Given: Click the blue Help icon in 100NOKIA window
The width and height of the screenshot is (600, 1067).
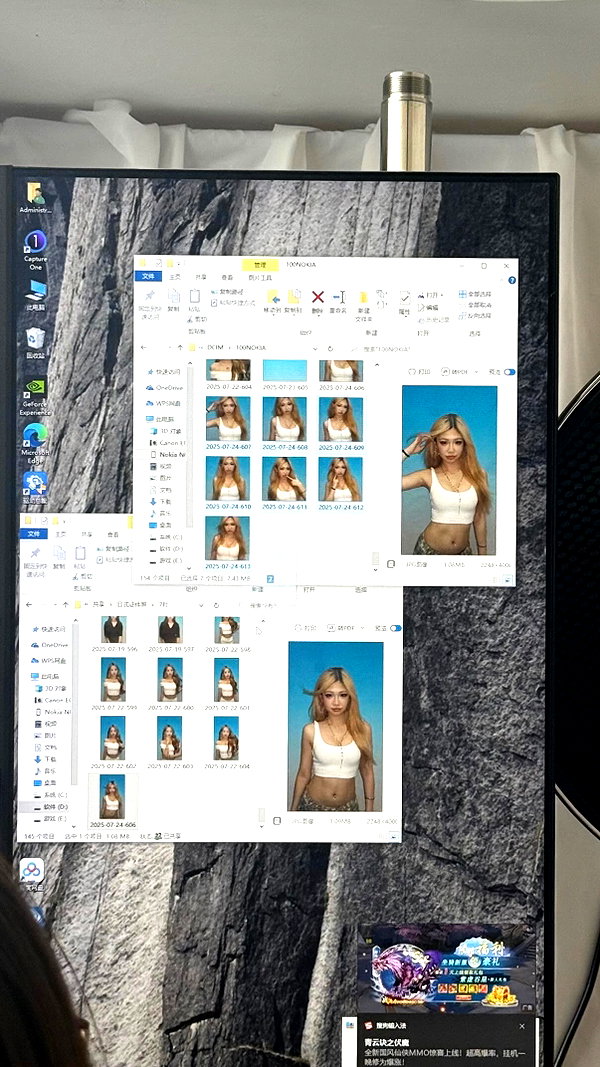Looking at the screenshot, I should pyautogui.click(x=512, y=280).
